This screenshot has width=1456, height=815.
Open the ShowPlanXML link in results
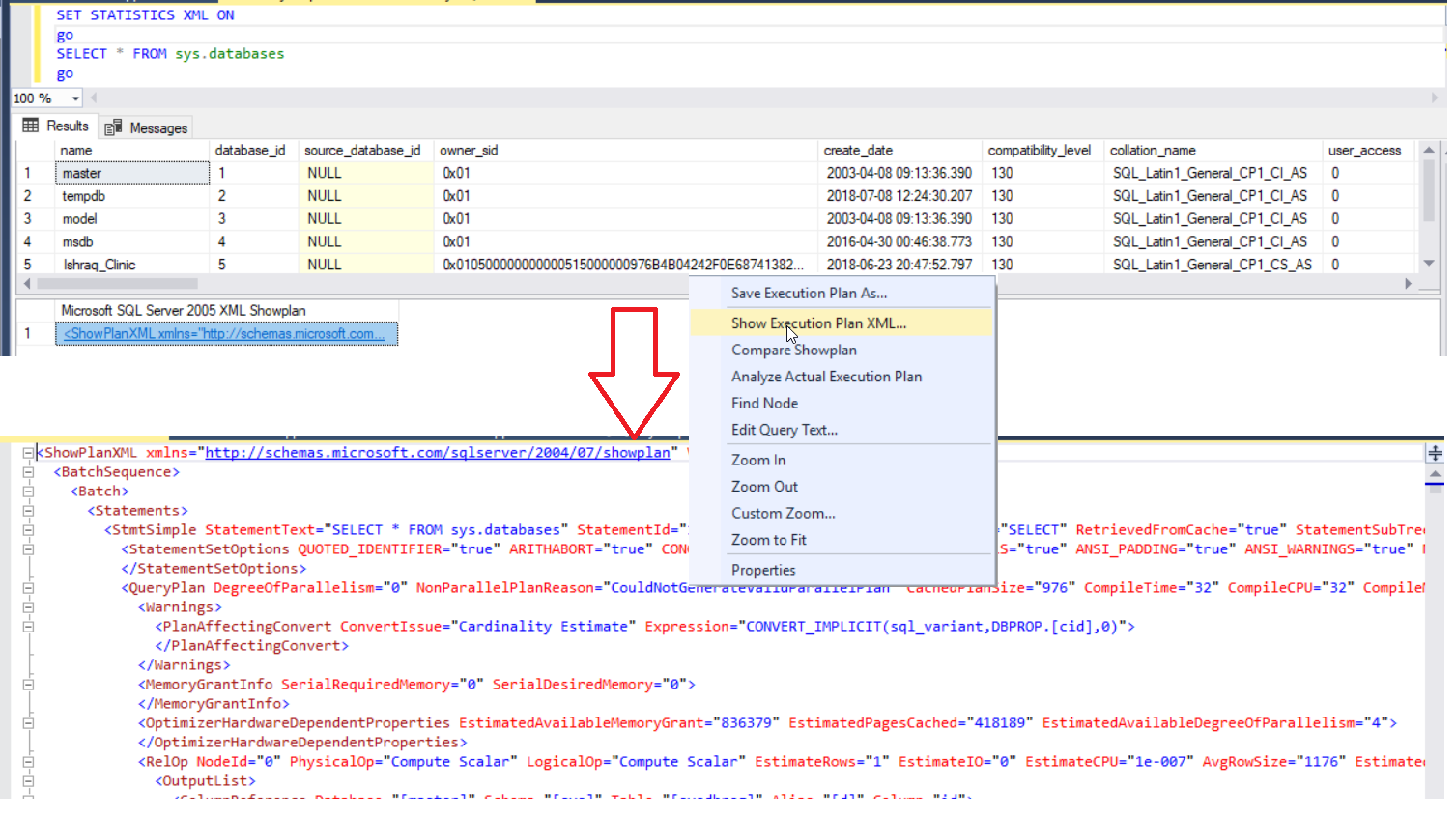[224, 334]
